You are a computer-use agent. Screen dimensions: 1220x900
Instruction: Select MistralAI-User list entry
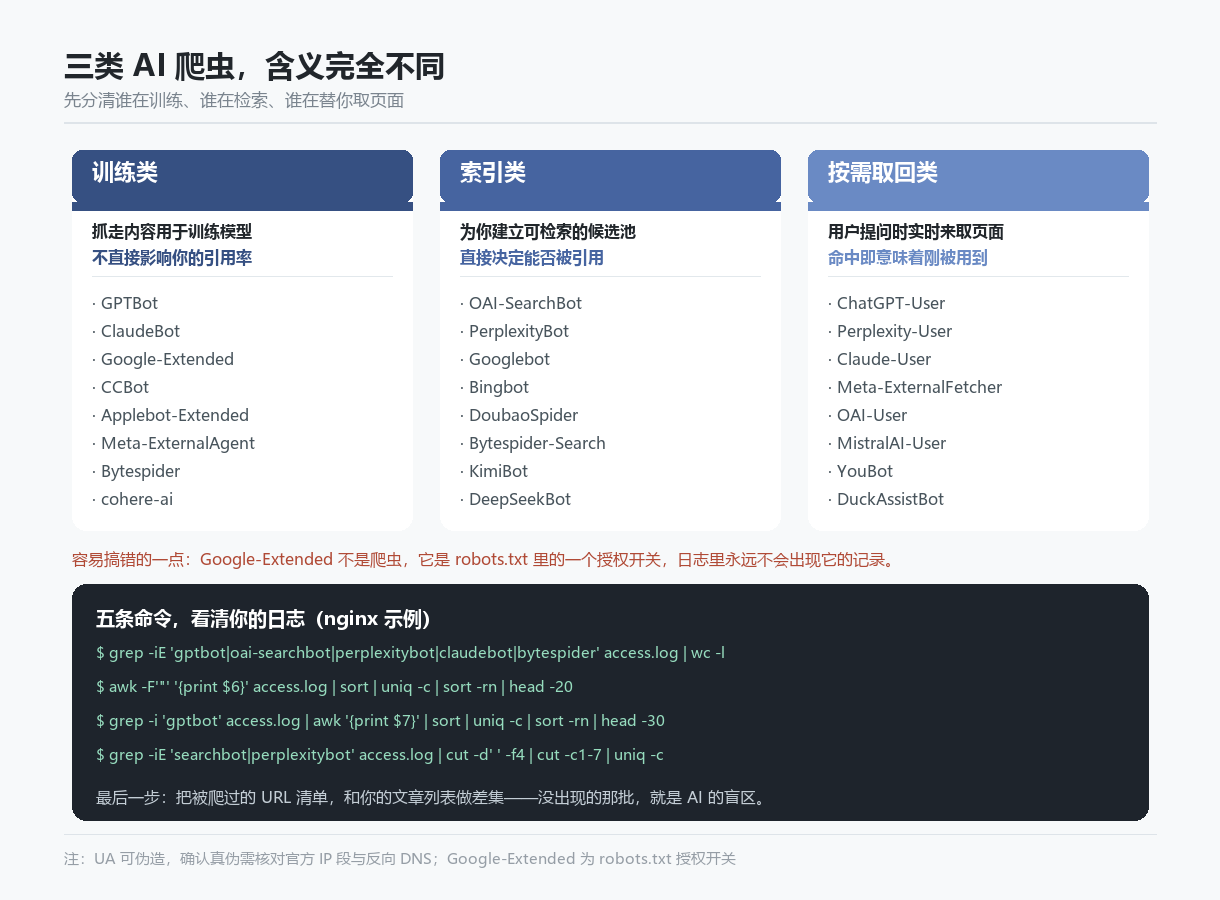tap(887, 443)
